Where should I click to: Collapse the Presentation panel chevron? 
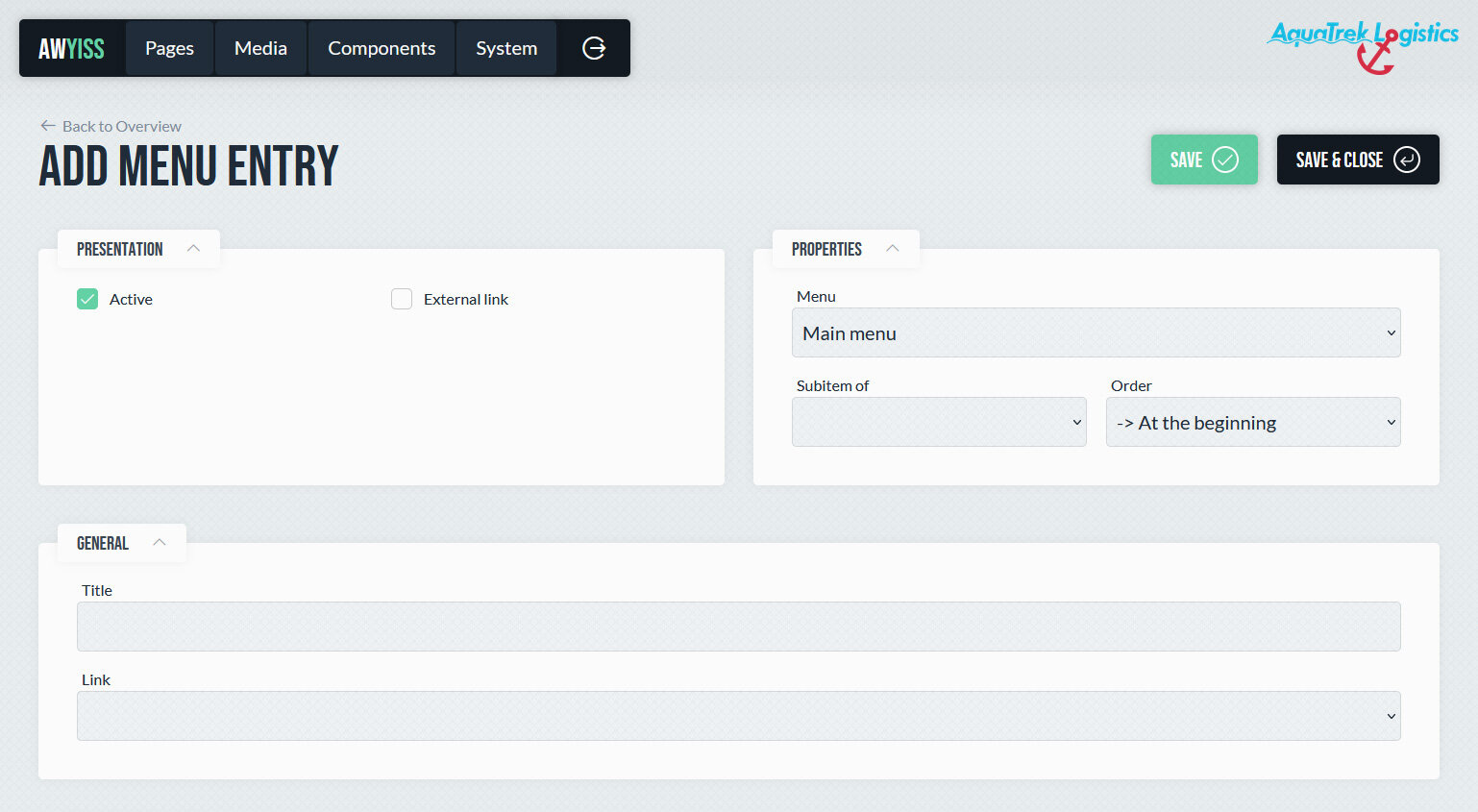click(193, 249)
